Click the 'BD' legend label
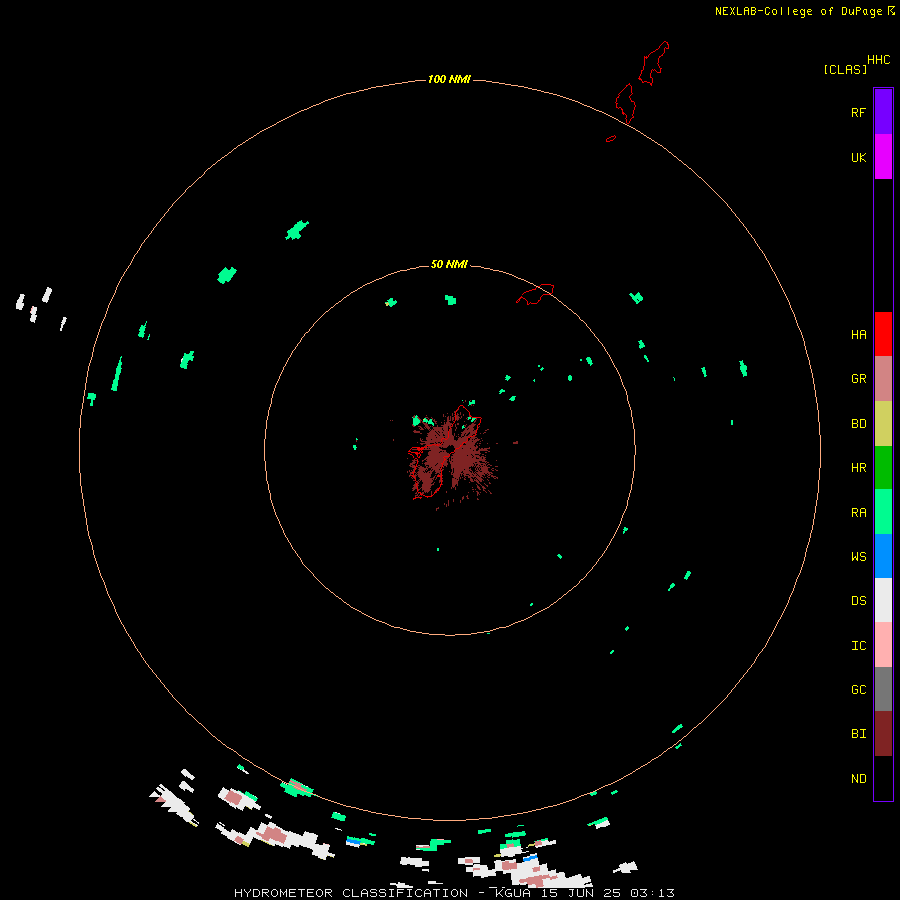900x900 pixels. (859, 424)
